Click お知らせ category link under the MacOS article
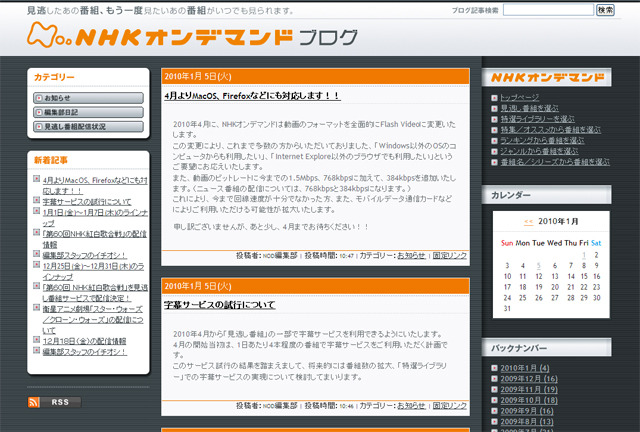This screenshot has width=640, height=432. 411,256
